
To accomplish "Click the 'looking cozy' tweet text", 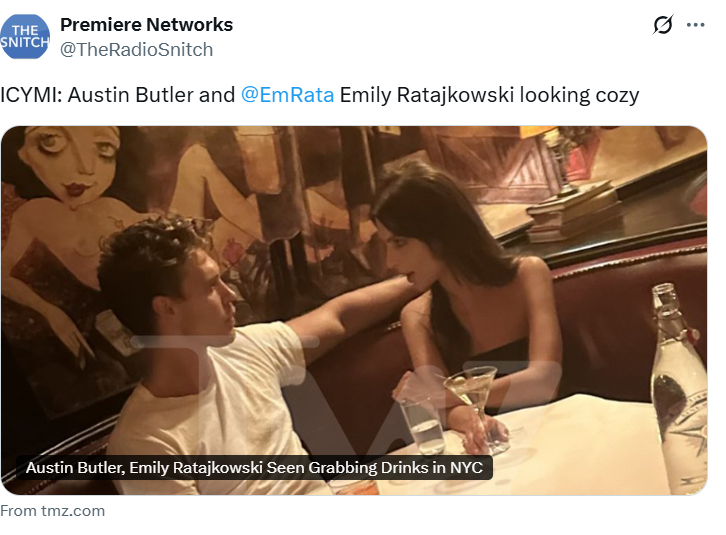I will point(579,95).
